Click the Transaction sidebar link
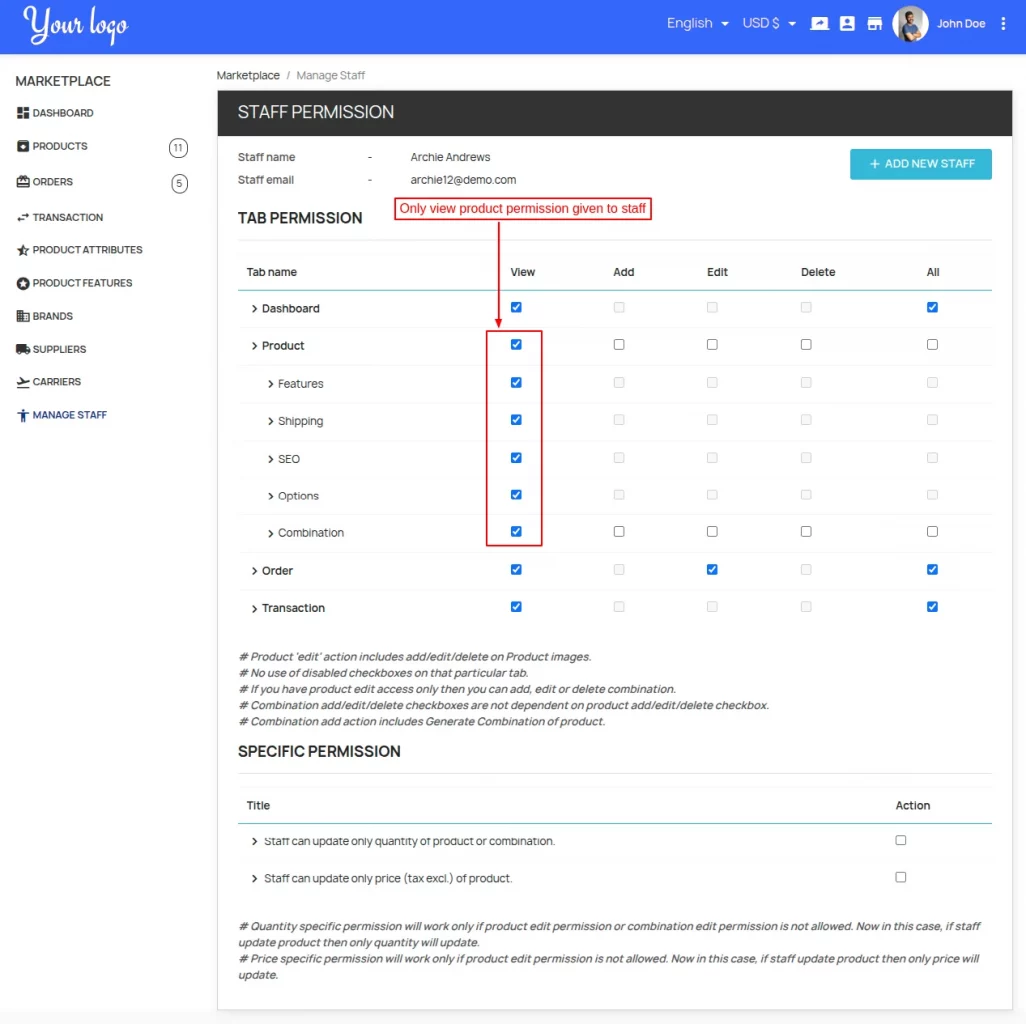The width and height of the screenshot is (1026, 1024). click(x=67, y=217)
